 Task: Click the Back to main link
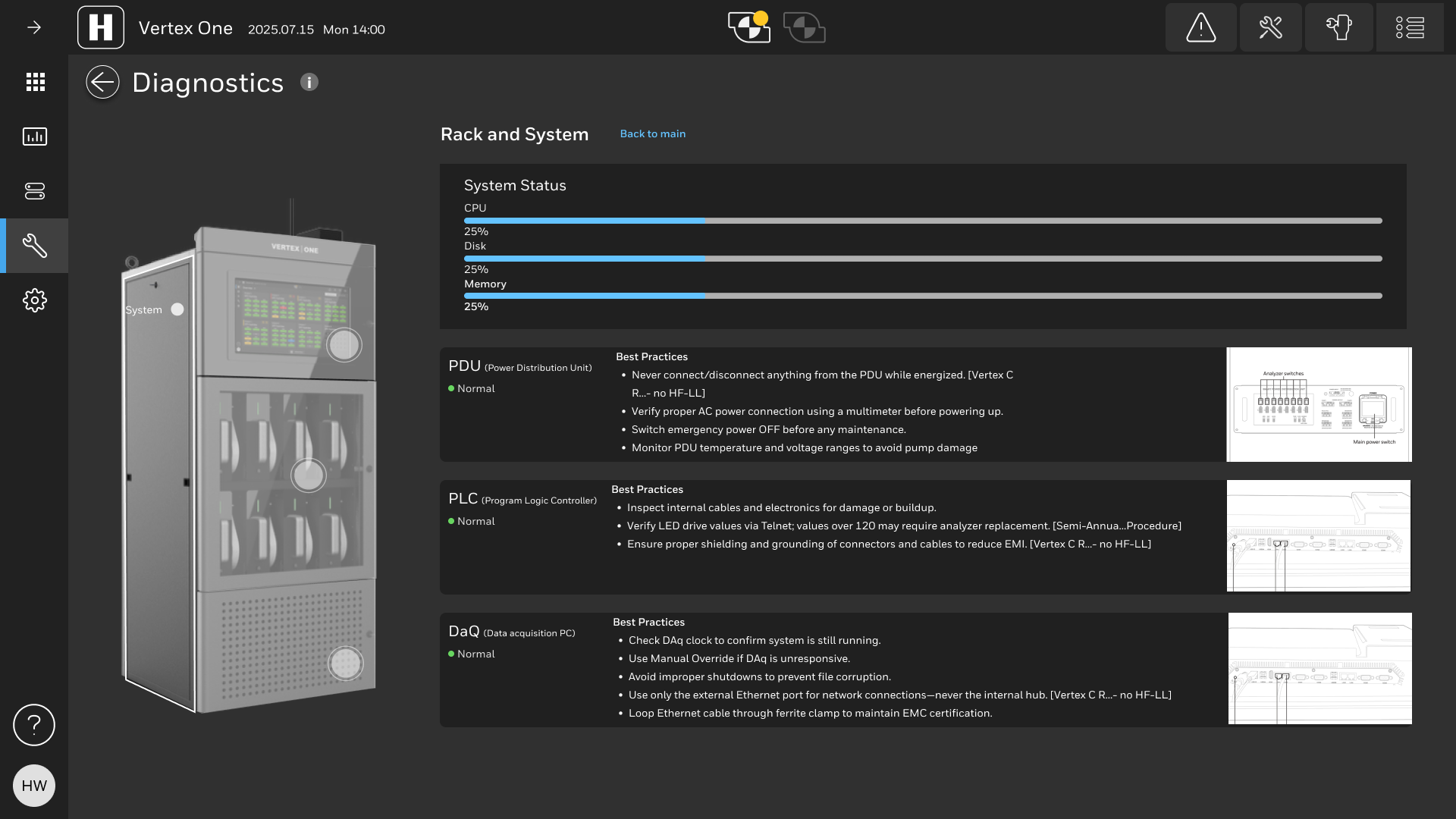point(652,133)
